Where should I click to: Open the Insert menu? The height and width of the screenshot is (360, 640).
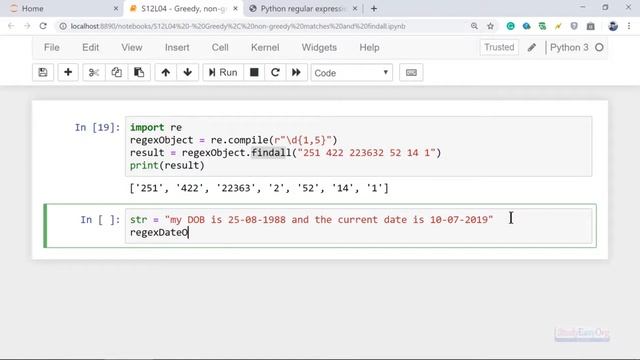pyautogui.click(x=177, y=47)
